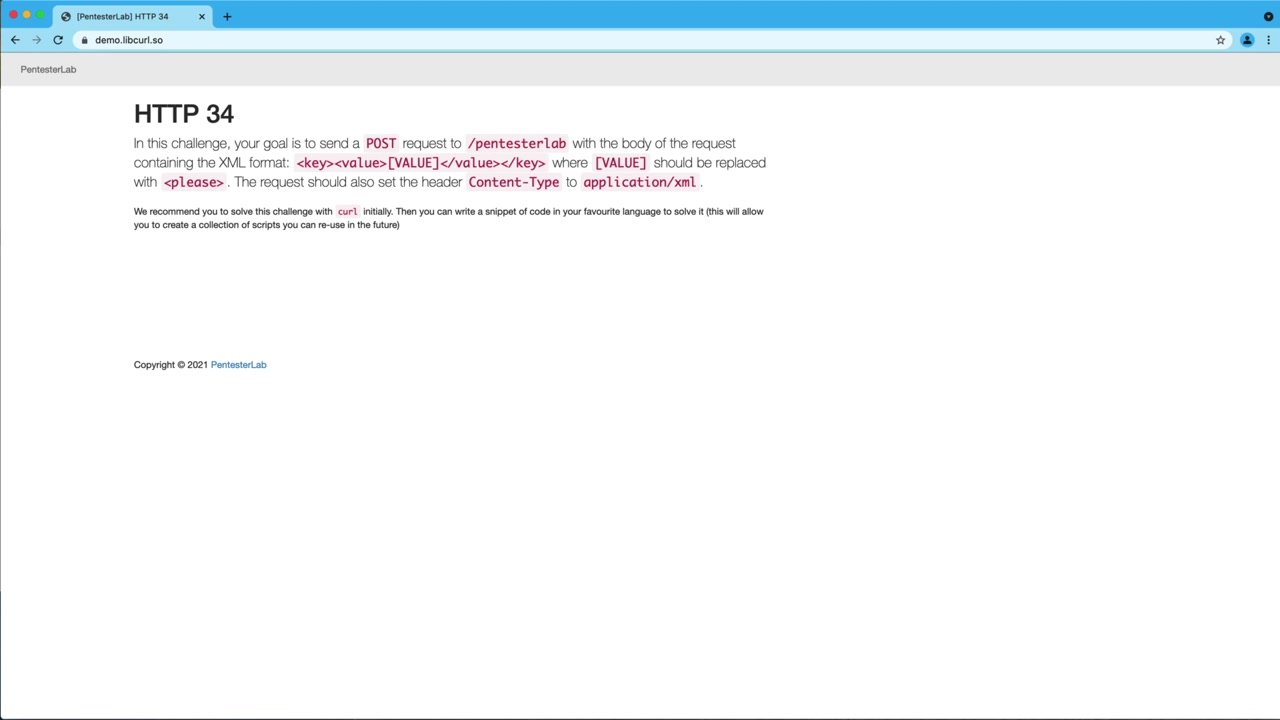Click the <please> code label
Viewport: 1280px width, 720px height.
(x=194, y=182)
